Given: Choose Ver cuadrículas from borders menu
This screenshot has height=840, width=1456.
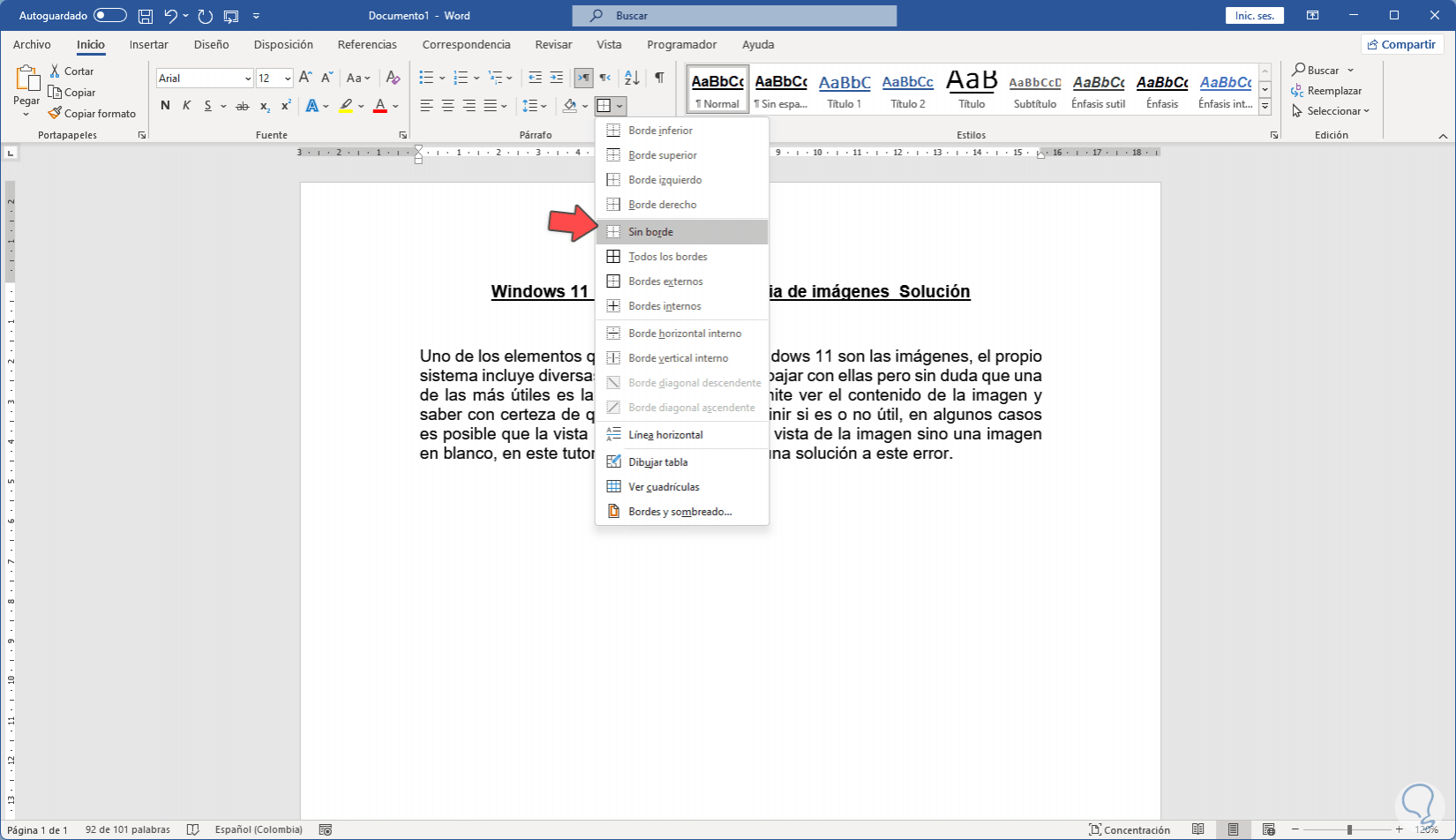Looking at the screenshot, I should click(682, 487).
